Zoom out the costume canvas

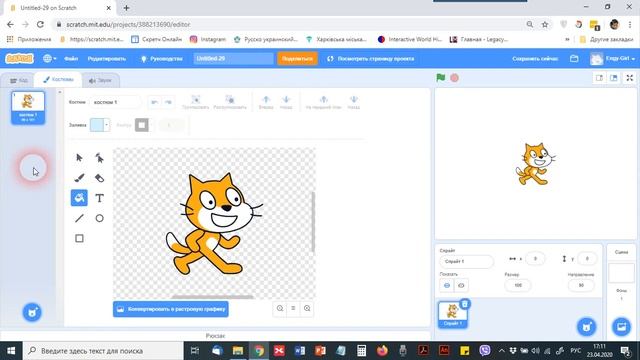coord(280,309)
